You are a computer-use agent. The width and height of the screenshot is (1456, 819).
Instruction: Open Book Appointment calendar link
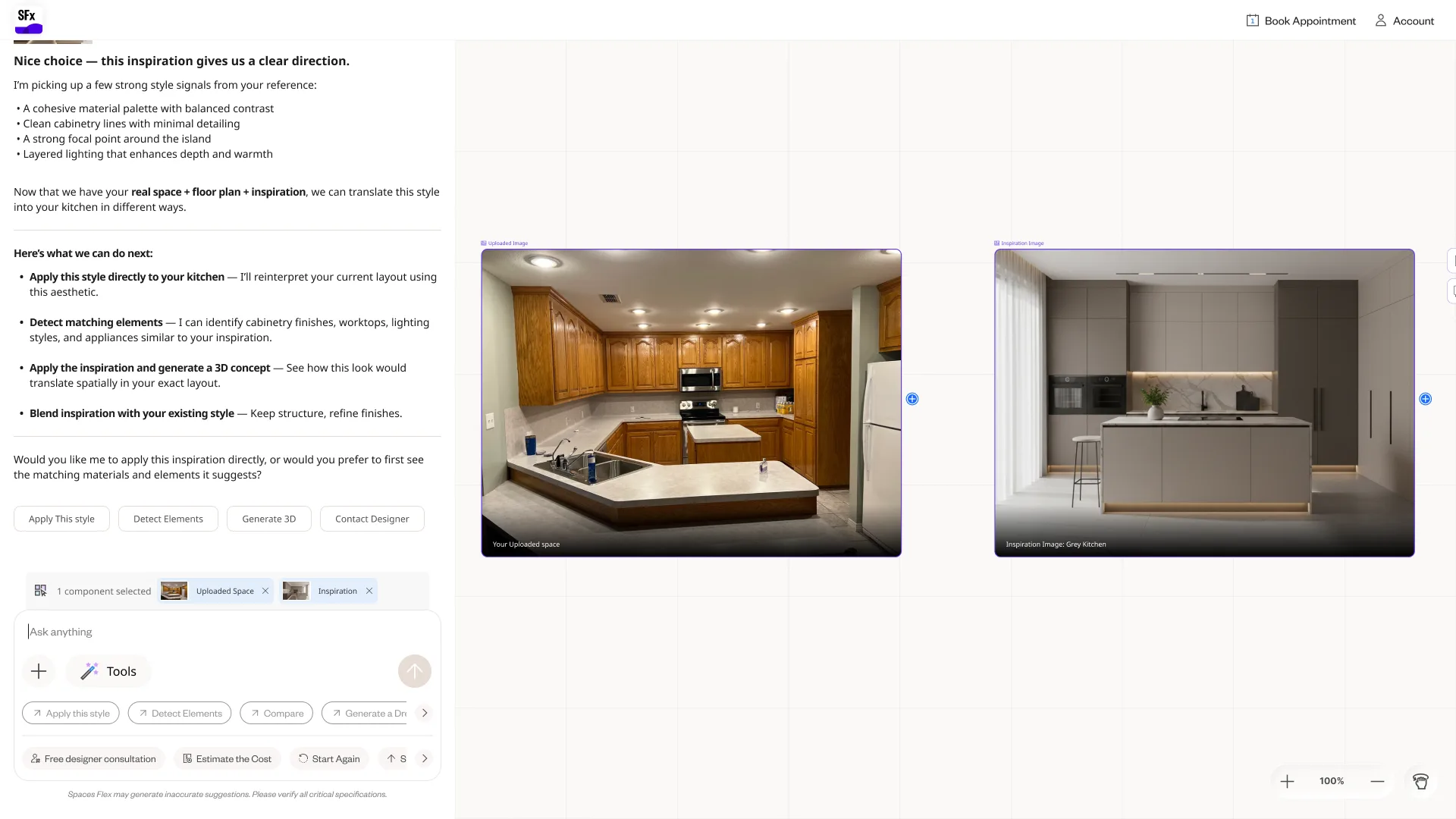[1301, 20]
